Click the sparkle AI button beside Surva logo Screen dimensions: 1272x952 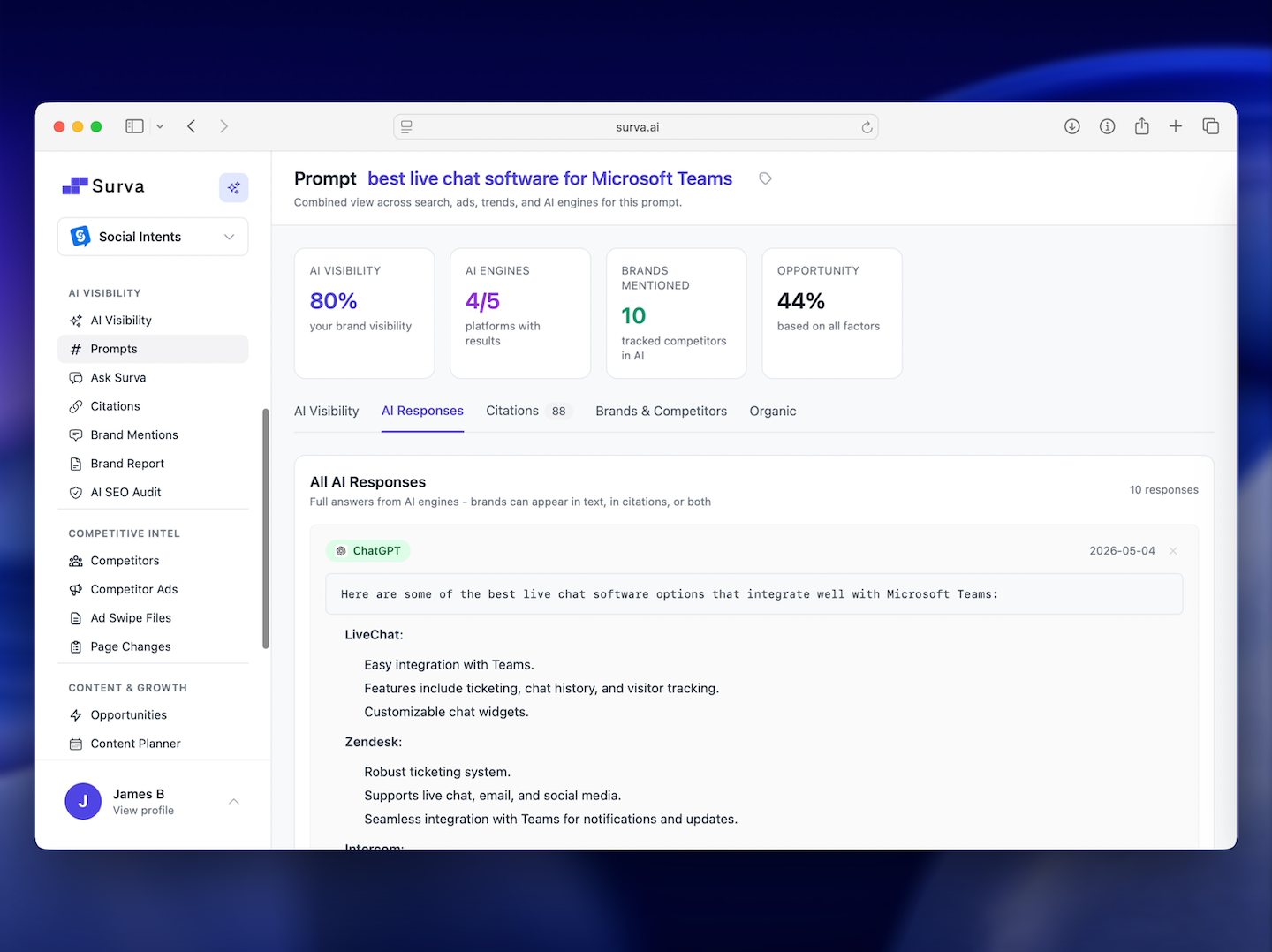point(234,187)
